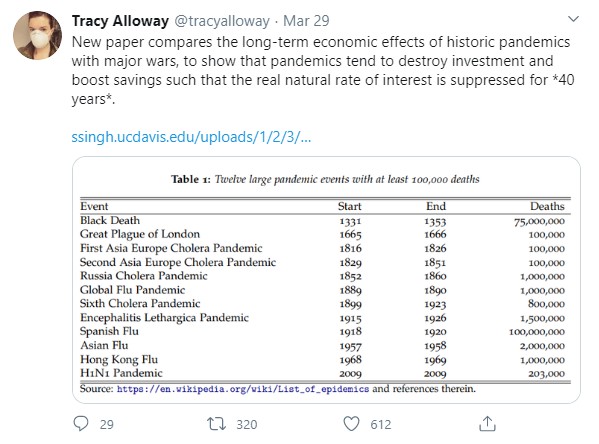Open Tracy Alloway's profile picture
Screen dimensions: 599x444
37,35
